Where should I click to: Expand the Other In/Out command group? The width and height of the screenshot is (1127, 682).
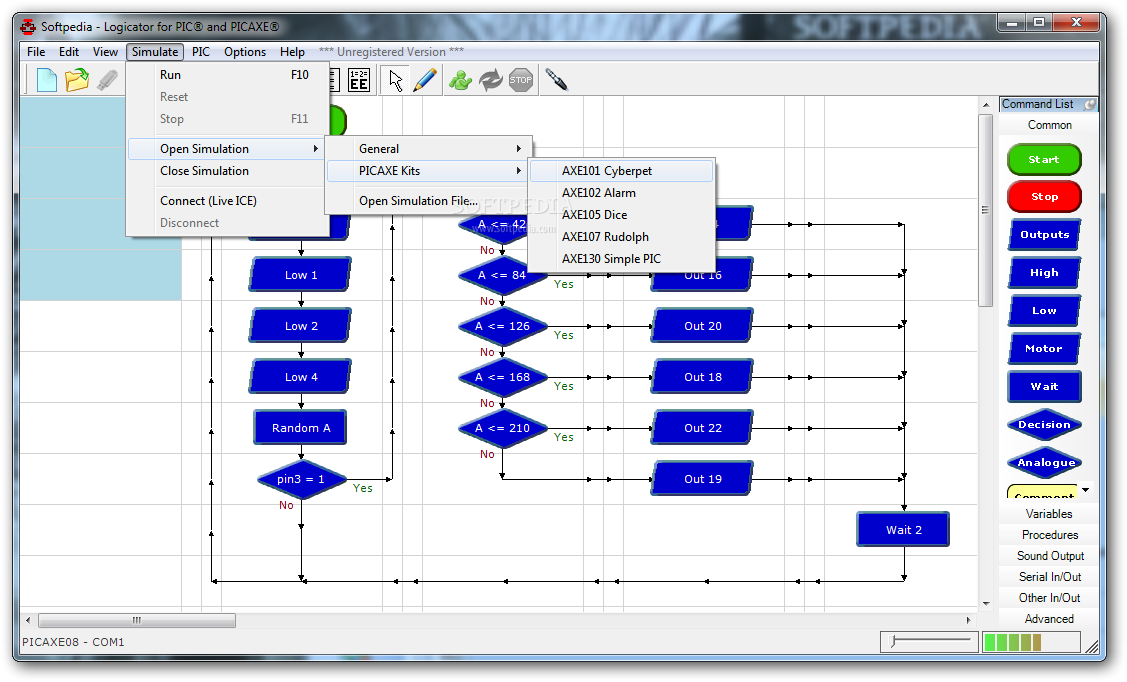tap(1049, 597)
